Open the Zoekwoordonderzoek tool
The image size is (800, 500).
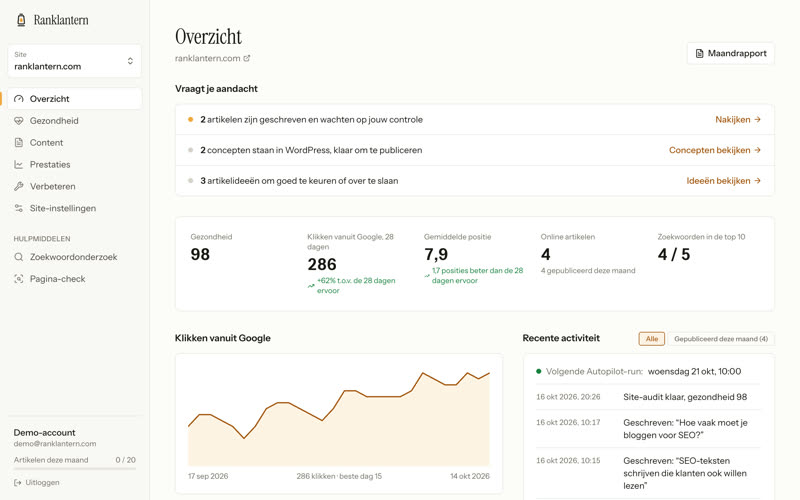pos(74,257)
